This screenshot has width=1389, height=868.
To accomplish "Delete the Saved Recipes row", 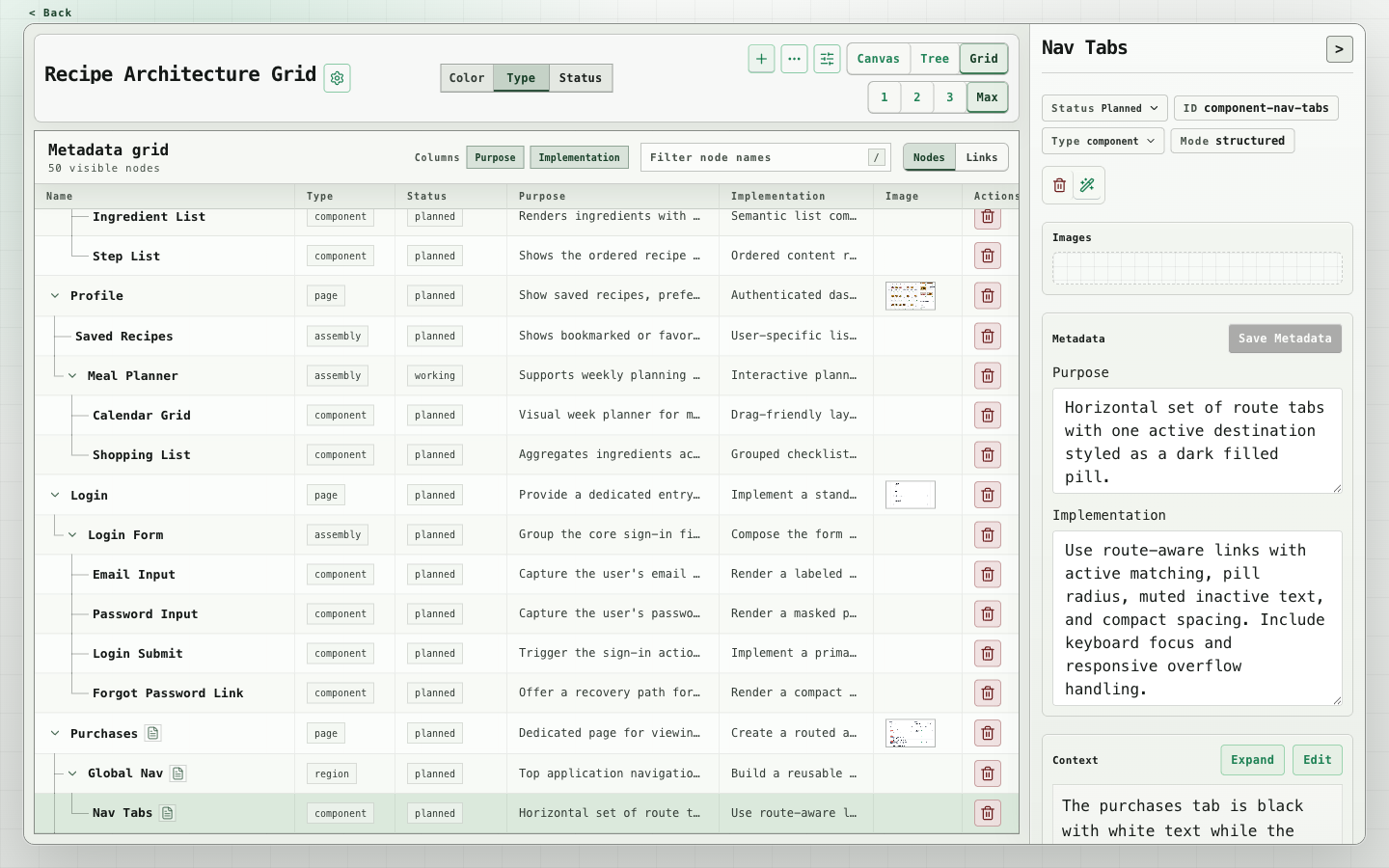I will click(988, 337).
